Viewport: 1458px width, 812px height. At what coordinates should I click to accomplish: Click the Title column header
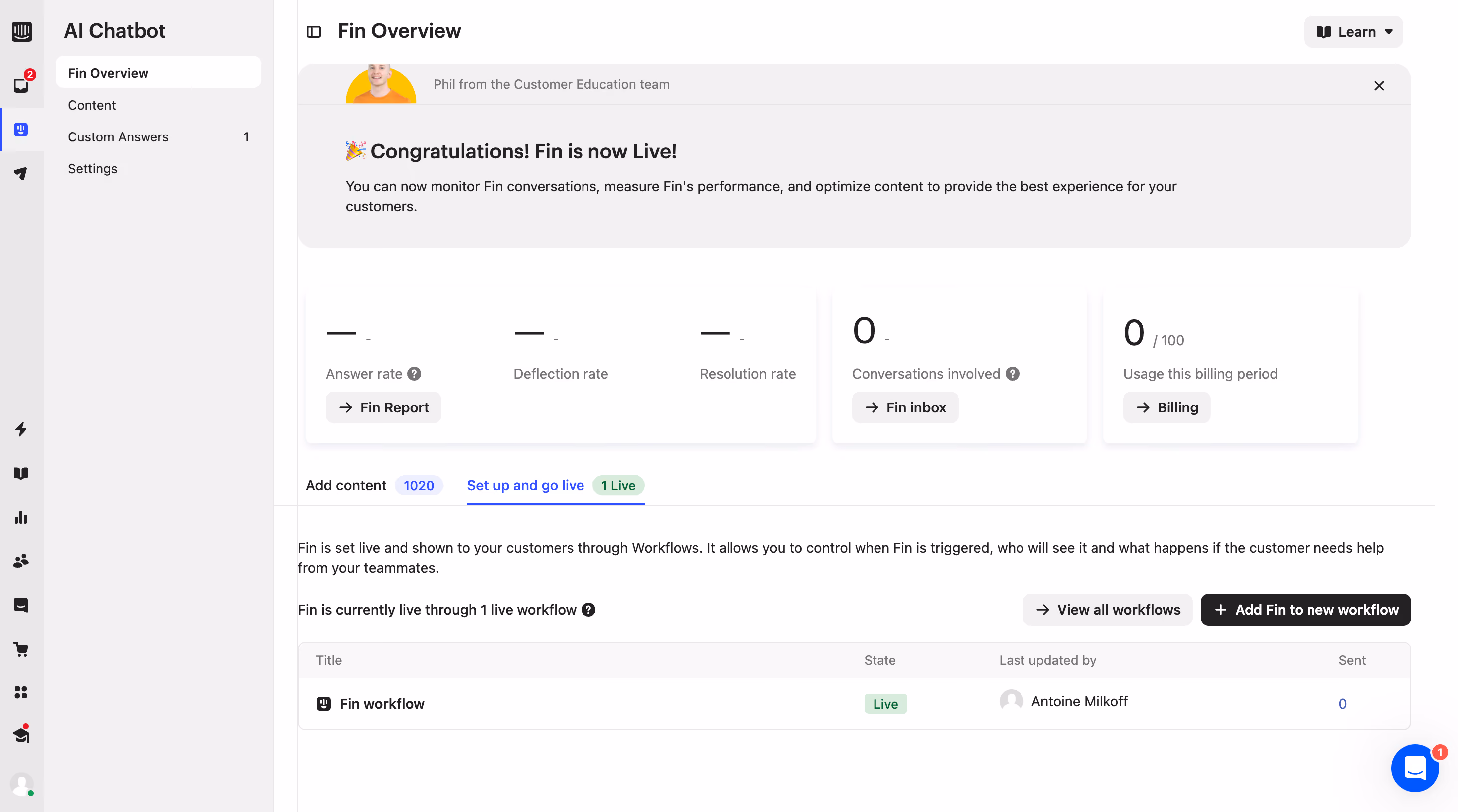coord(329,660)
